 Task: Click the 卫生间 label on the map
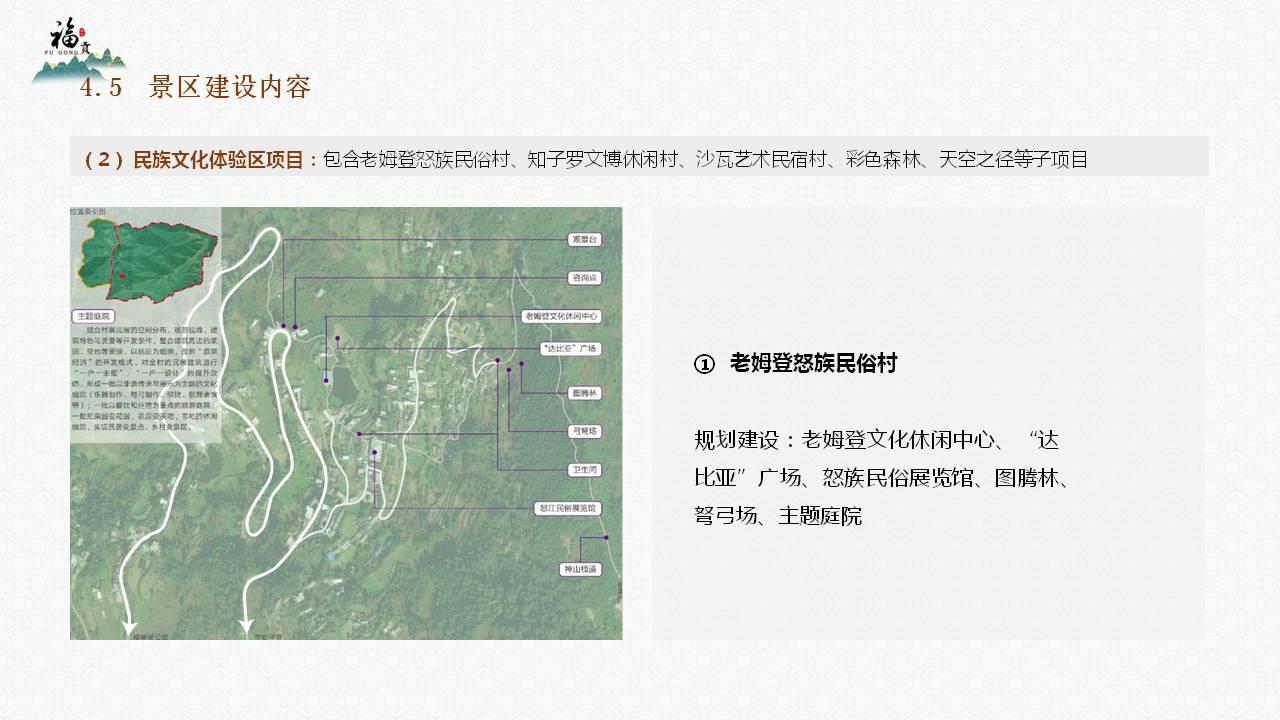coord(584,469)
